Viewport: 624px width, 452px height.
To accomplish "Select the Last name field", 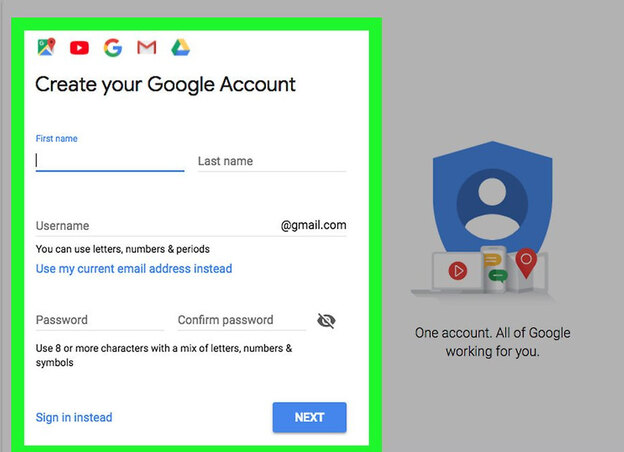I will (272, 161).
